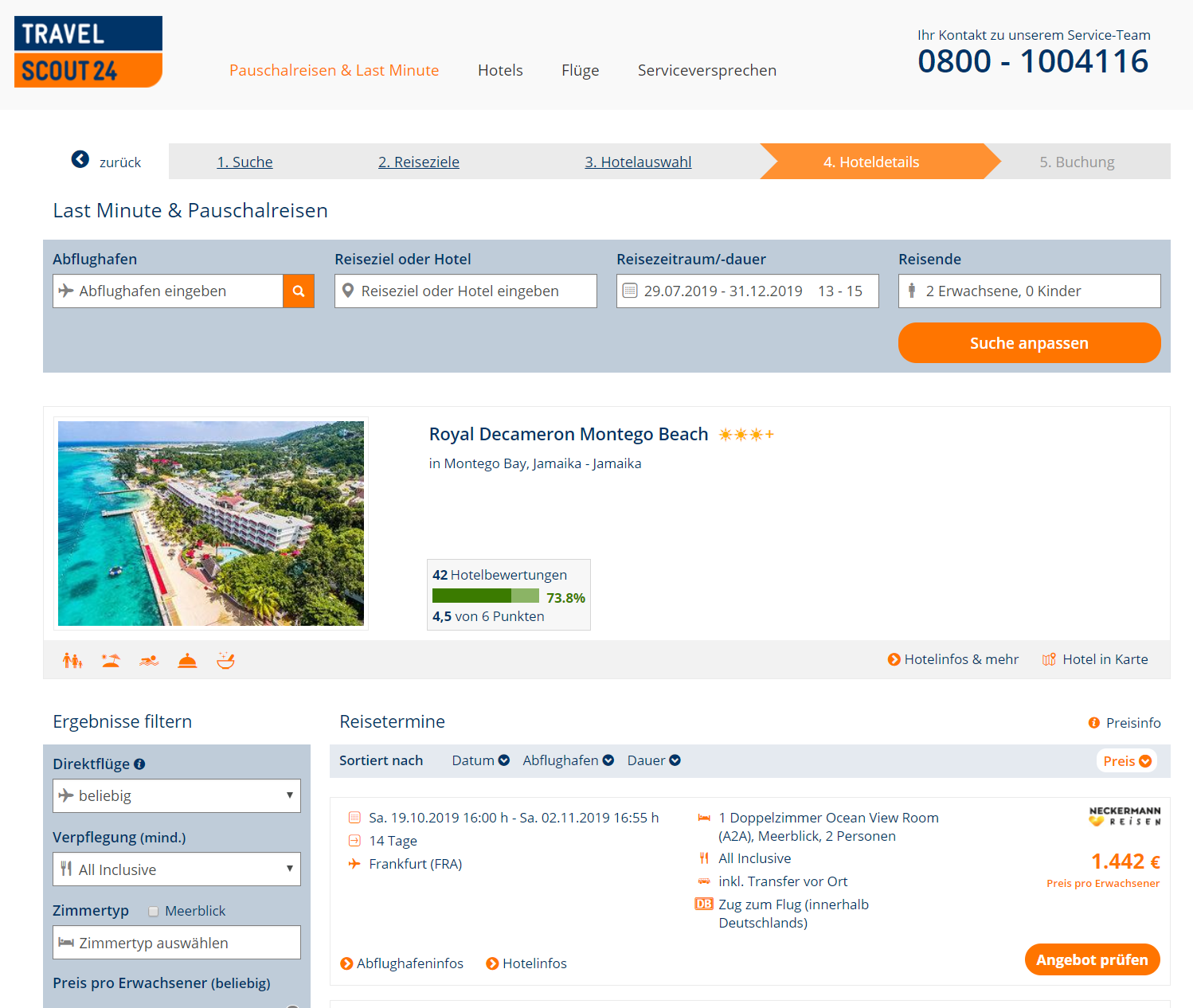This screenshot has height=1008, width=1193.
Task: Click the Royal Decameron Montego Beach title
Action: pyautogui.click(x=569, y=434)
